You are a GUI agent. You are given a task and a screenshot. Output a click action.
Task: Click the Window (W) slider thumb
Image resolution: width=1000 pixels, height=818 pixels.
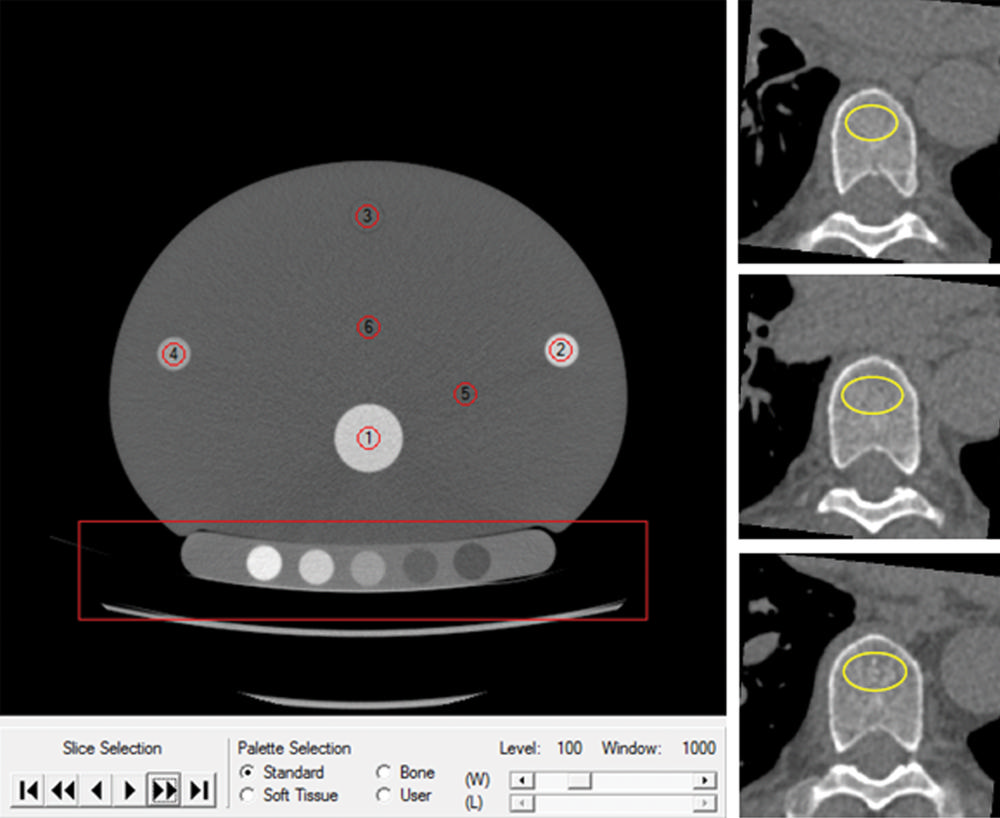coord(581,780)
